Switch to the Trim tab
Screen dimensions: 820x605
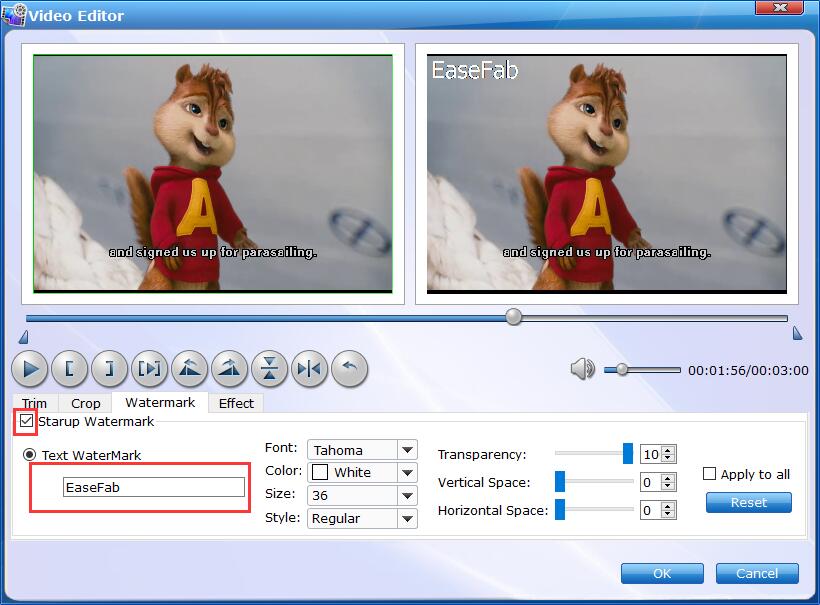click(x=35, y=403)
